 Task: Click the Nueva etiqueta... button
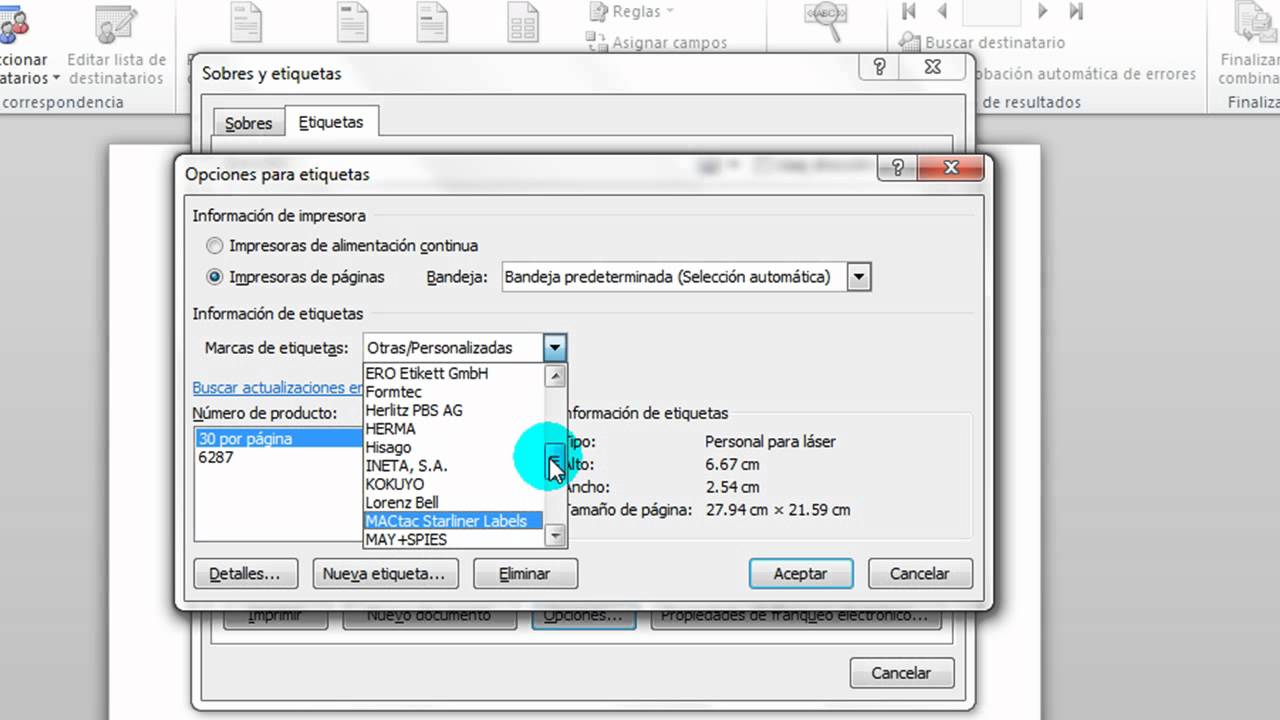(385, 574)
